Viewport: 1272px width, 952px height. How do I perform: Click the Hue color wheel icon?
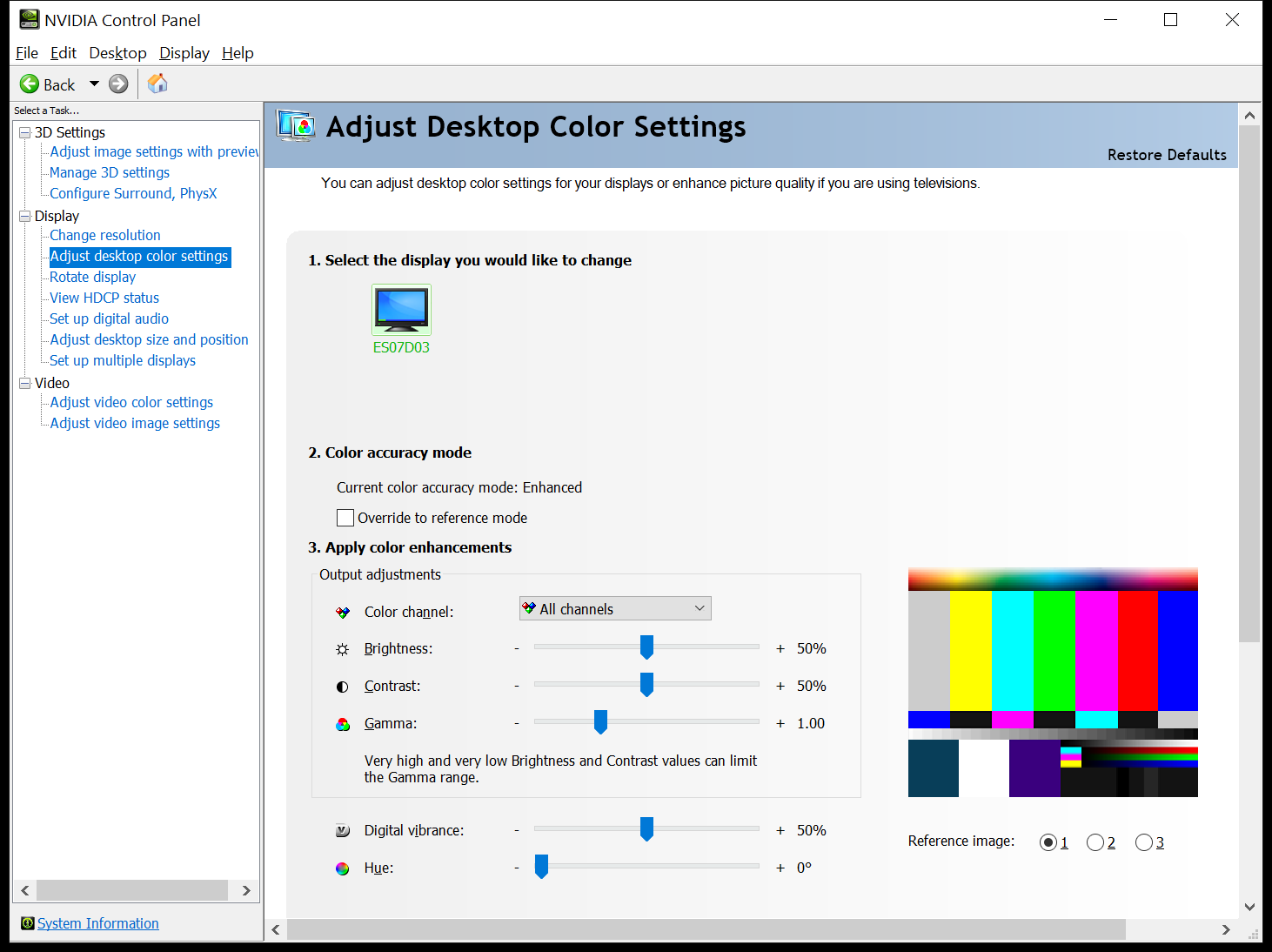click(x=343, y=868)
